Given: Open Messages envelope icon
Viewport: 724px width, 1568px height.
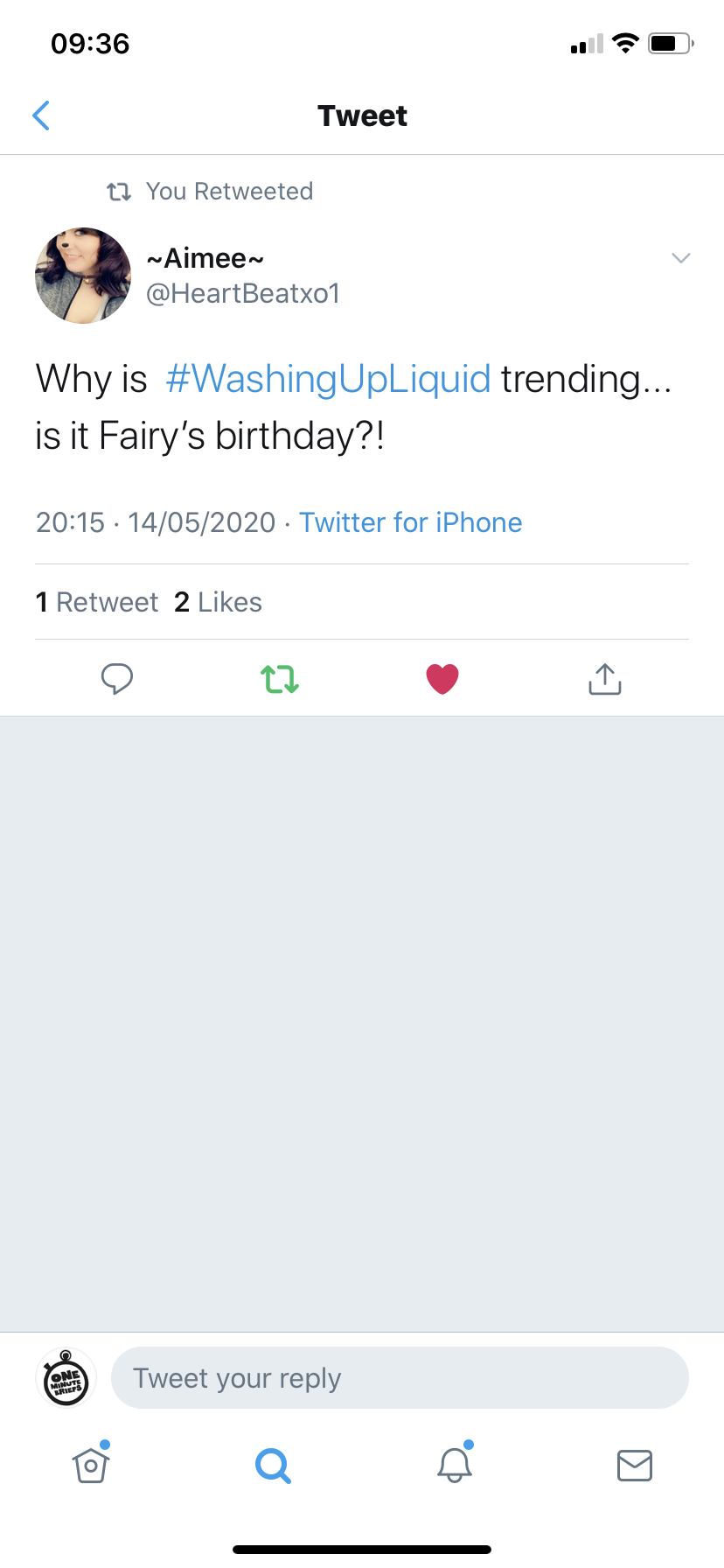Looking at the screenshot, I should (635, 1465).
